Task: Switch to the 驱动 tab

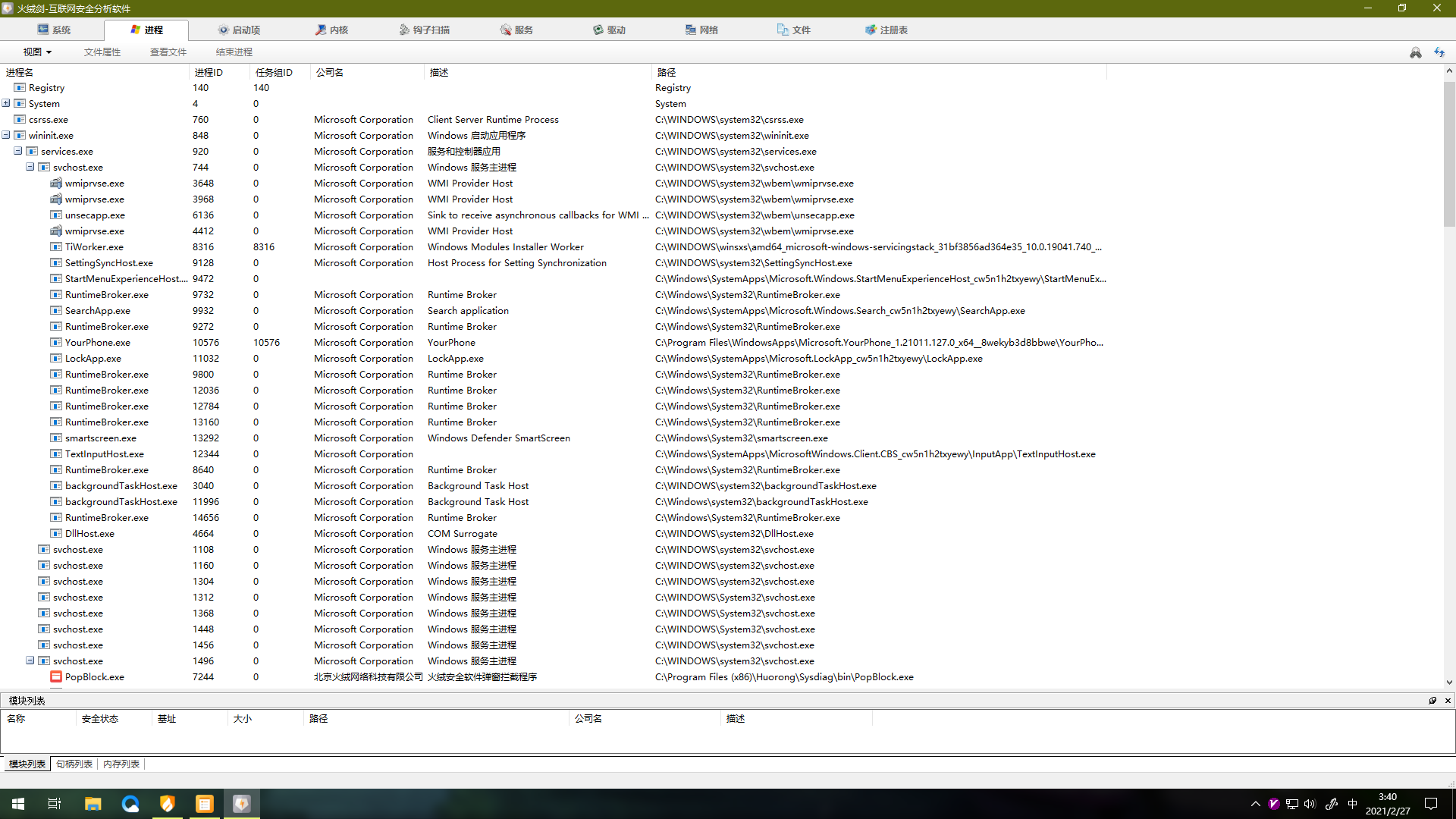Action: [x=609, y=30]
